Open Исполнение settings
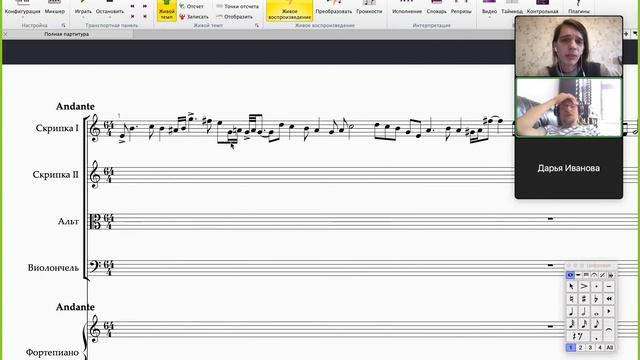Viewport: 640px width, 360px height. 407,8
